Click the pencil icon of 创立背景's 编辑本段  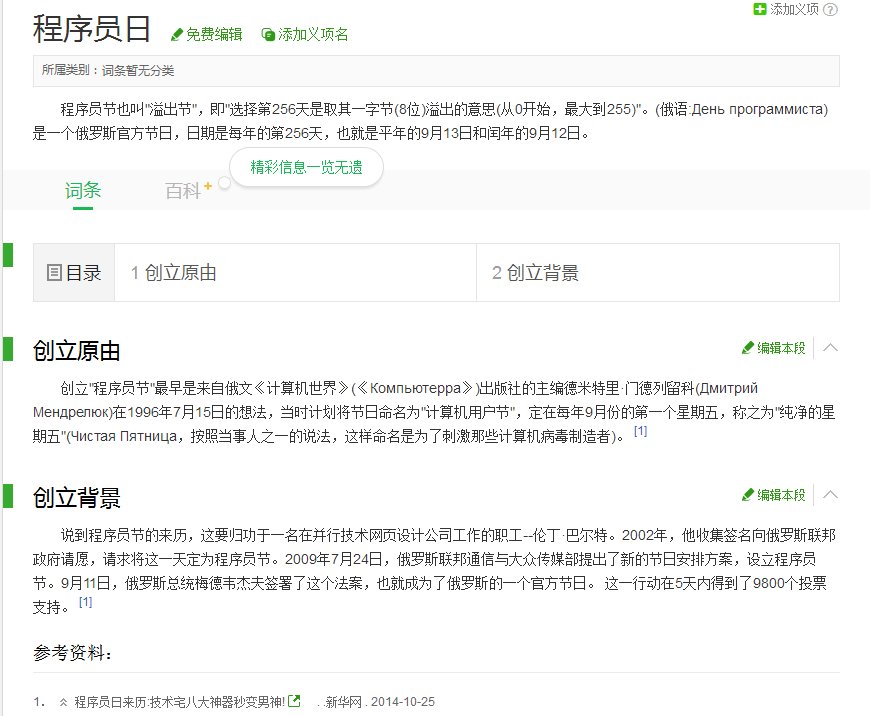click(x=747, y=494)
